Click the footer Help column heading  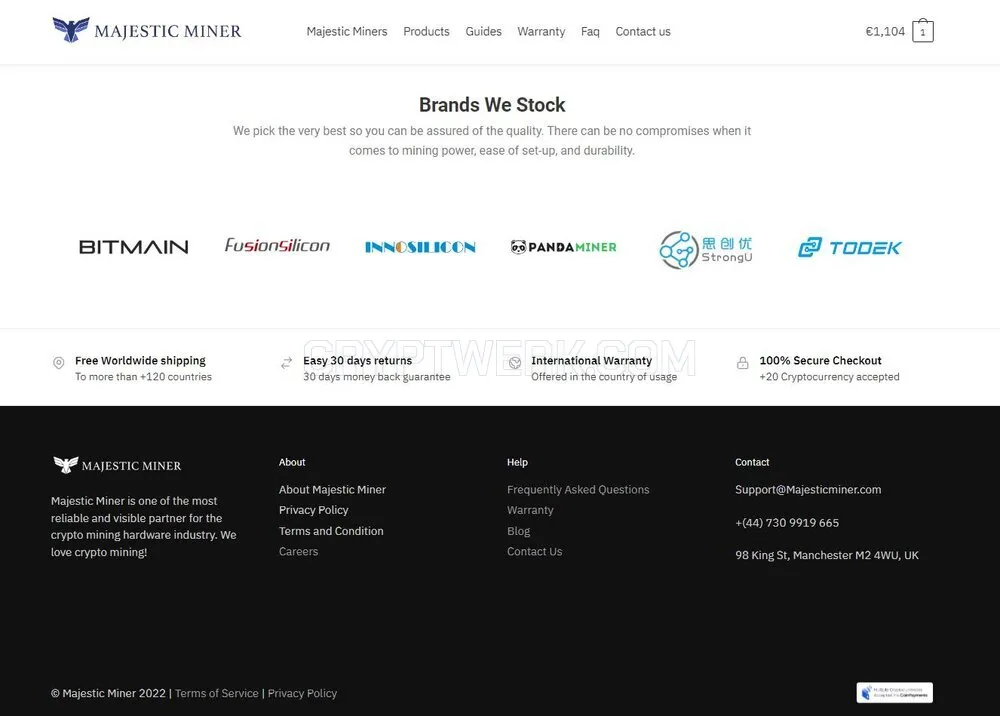click(x=517, y=462)
